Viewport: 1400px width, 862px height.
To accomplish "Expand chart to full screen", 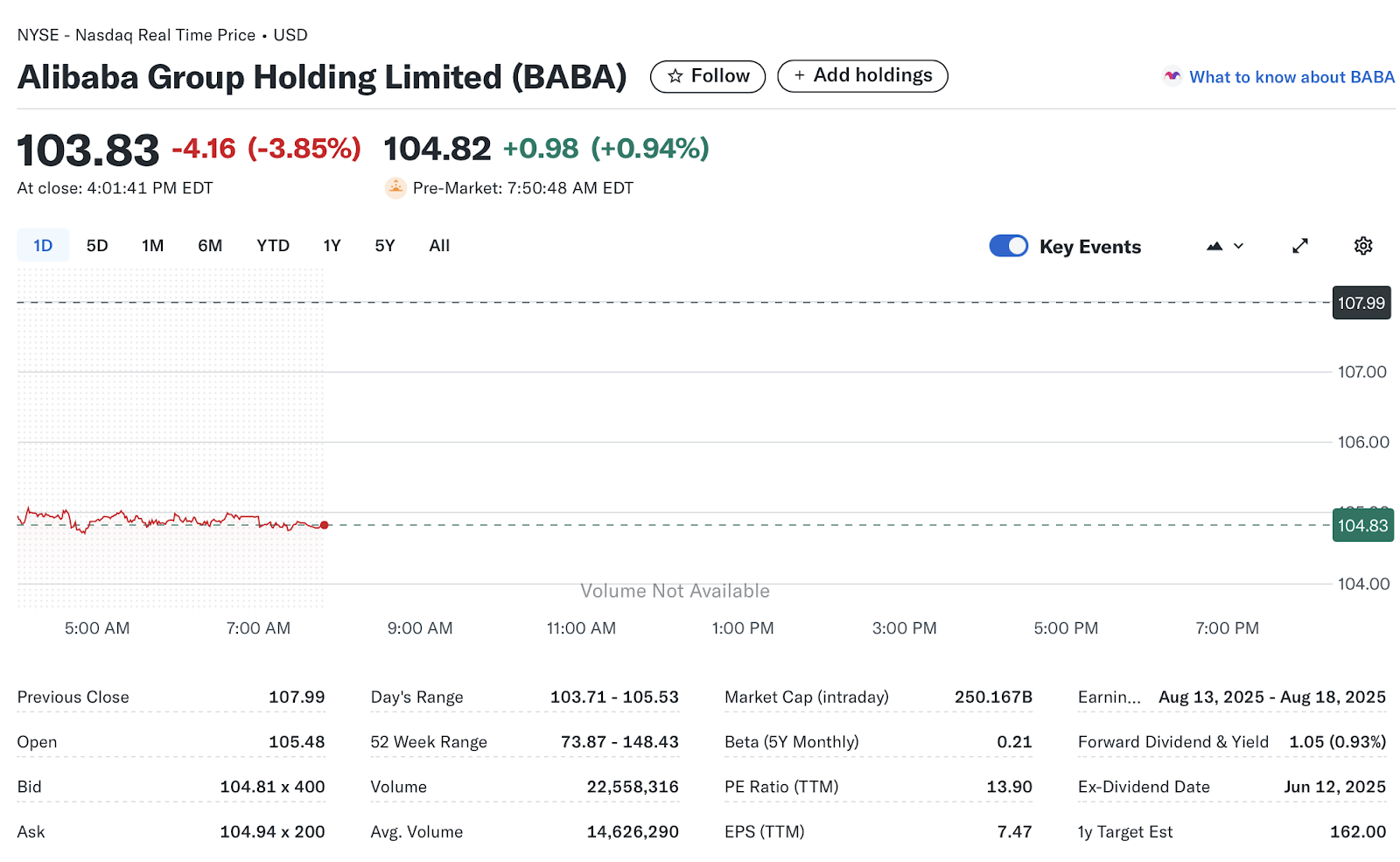I will point(1299,246).
